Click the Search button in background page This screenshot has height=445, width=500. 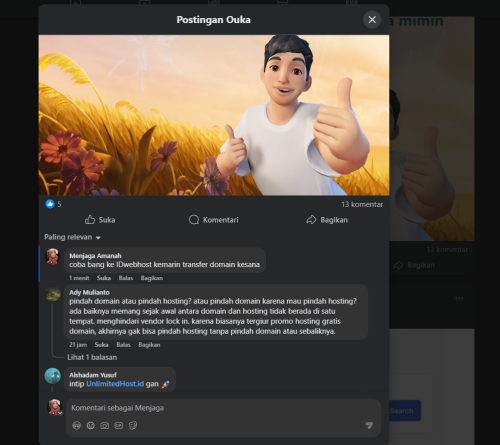pyautogui.click(x=405, y=411)
